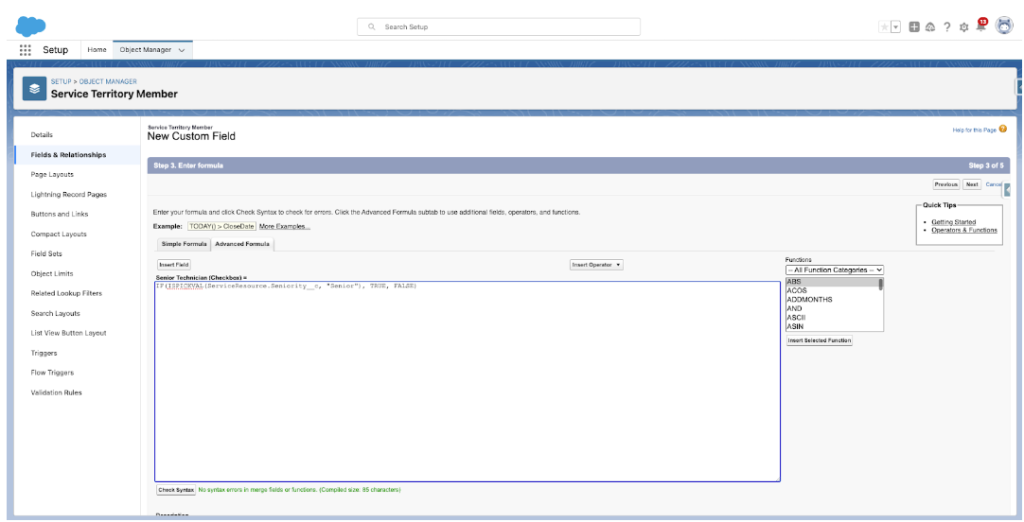Open the Insert Operator dropdown
1024x522 pixels.
(597, 265)
